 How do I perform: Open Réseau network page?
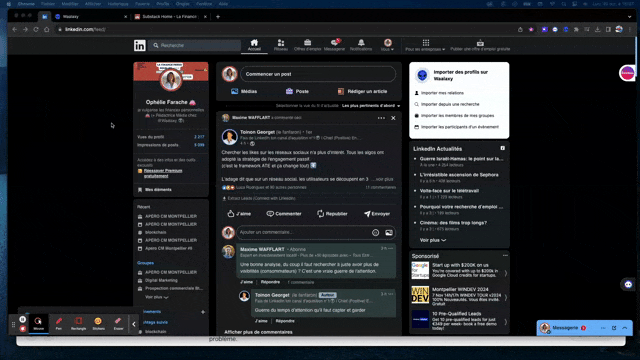pyautogui.click(x=280, y=45)
